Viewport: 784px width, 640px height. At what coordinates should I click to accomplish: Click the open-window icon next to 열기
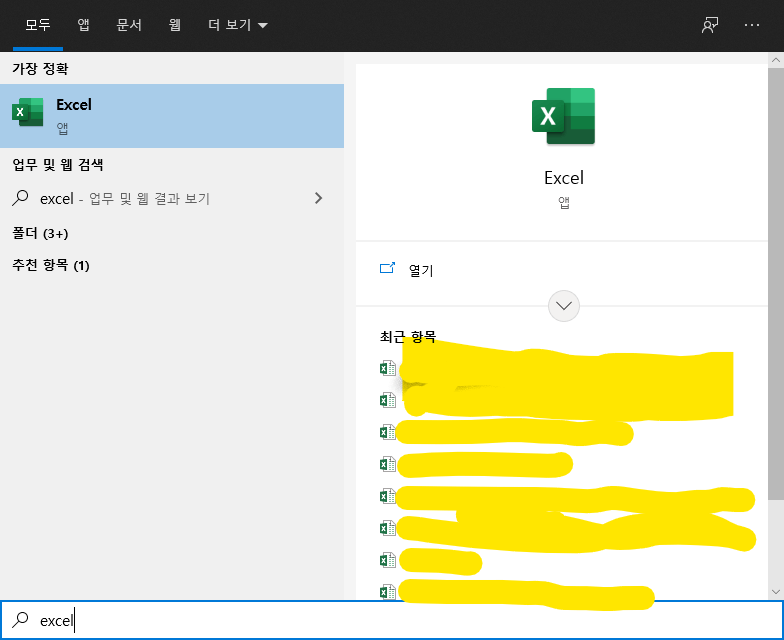(387, 268)
